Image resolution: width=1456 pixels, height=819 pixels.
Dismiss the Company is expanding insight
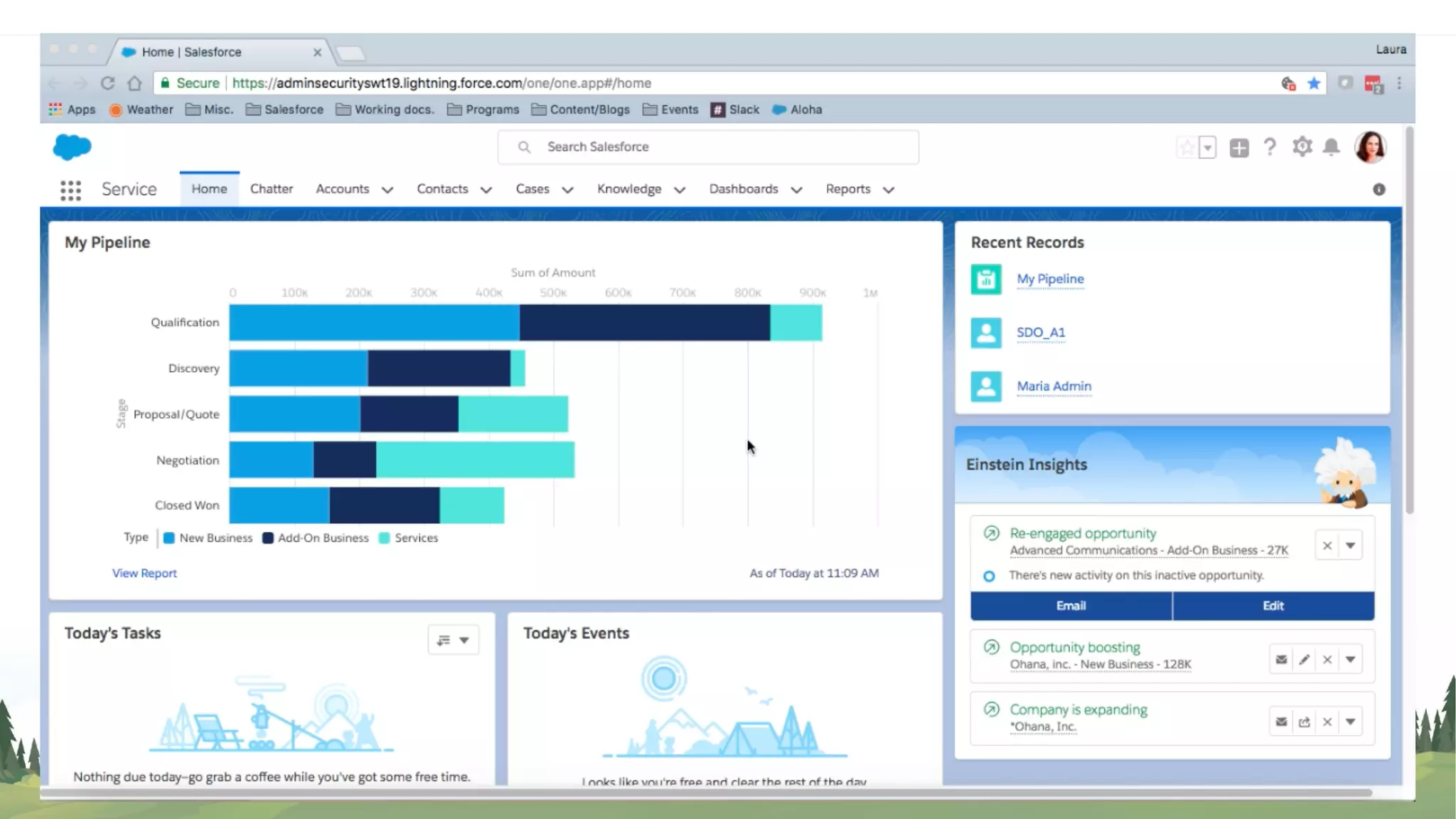coord(1327,722)
